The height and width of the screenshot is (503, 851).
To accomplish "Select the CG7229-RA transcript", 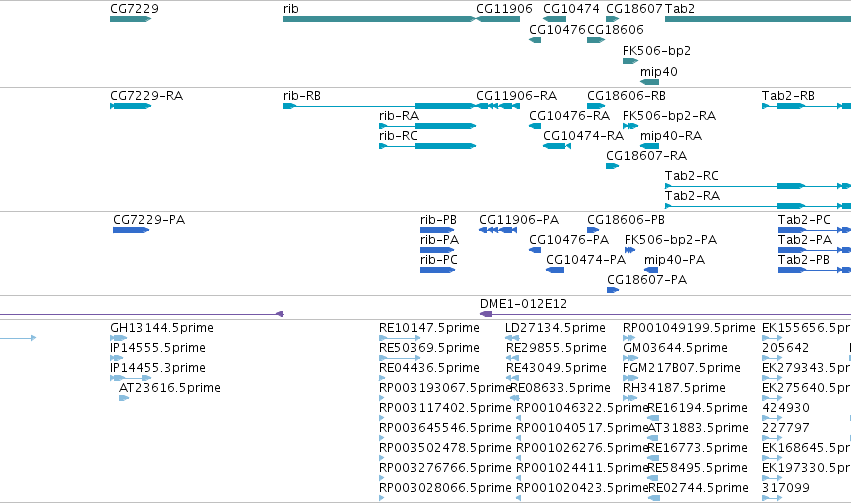I will click(130, 106).
